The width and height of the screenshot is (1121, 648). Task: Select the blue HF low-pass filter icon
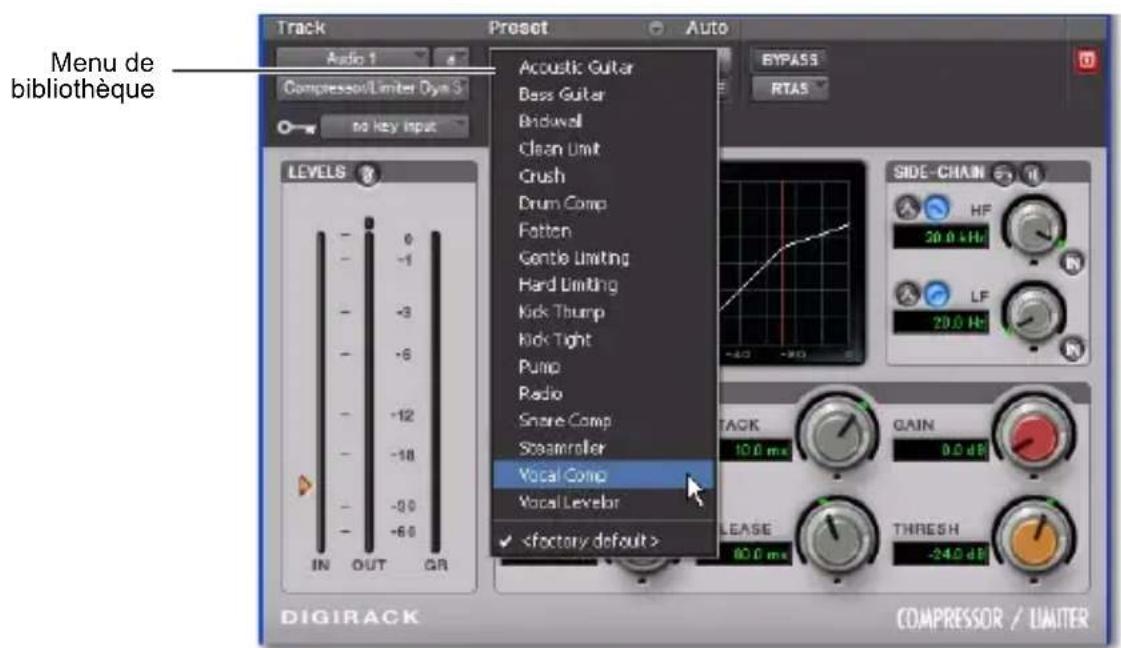[937, 208]
